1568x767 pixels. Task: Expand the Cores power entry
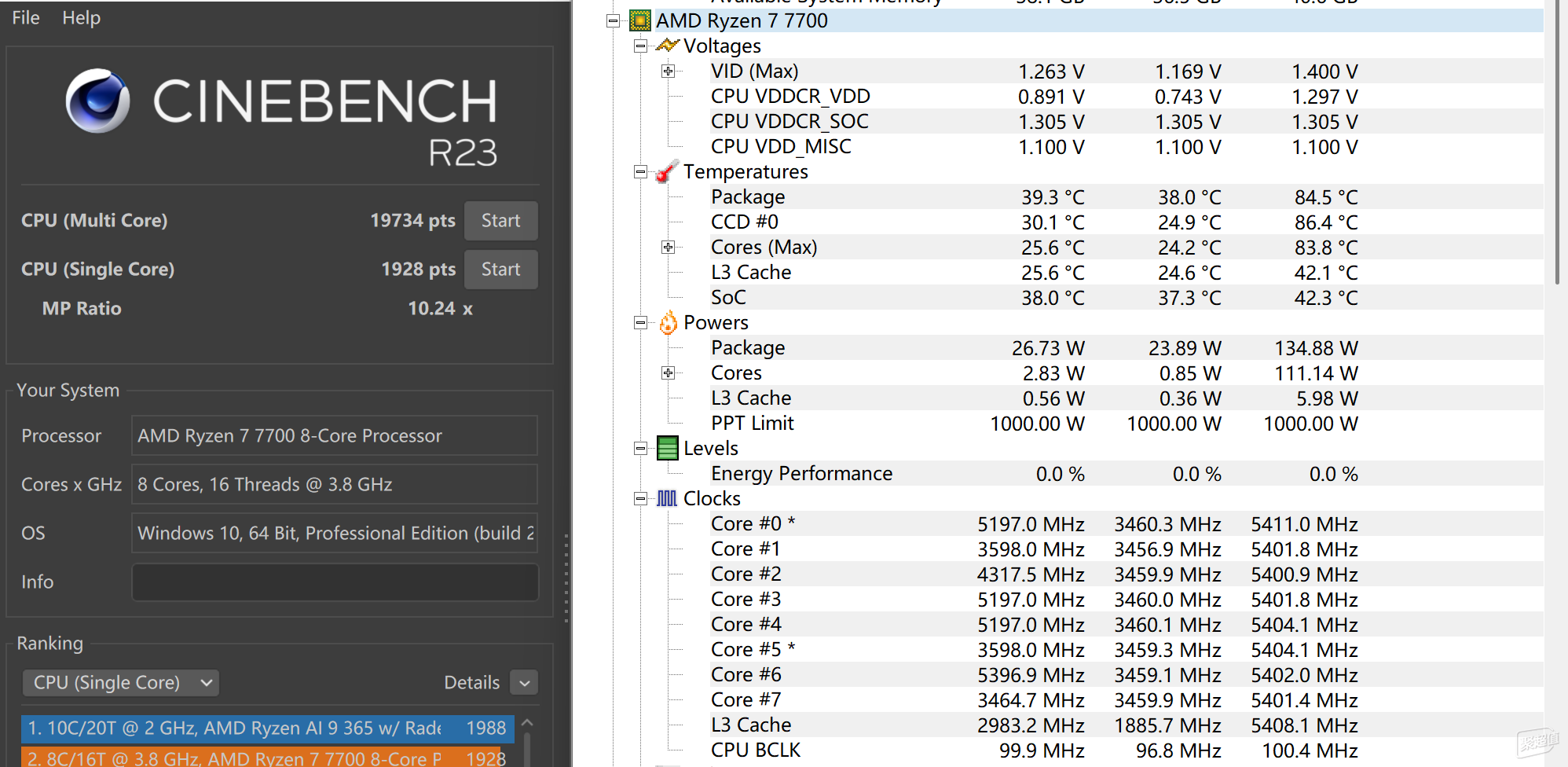tap(668, 373)
